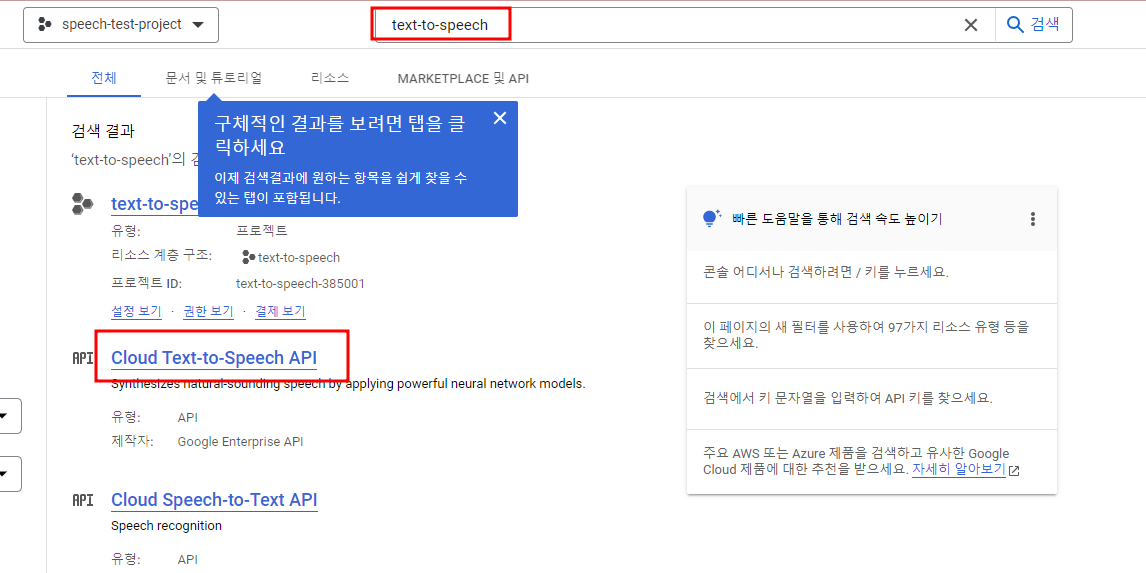This screenshot has width=1146, height=573.
Task: Click the project hexagon icon in the selector
Action: pos(45,25)
